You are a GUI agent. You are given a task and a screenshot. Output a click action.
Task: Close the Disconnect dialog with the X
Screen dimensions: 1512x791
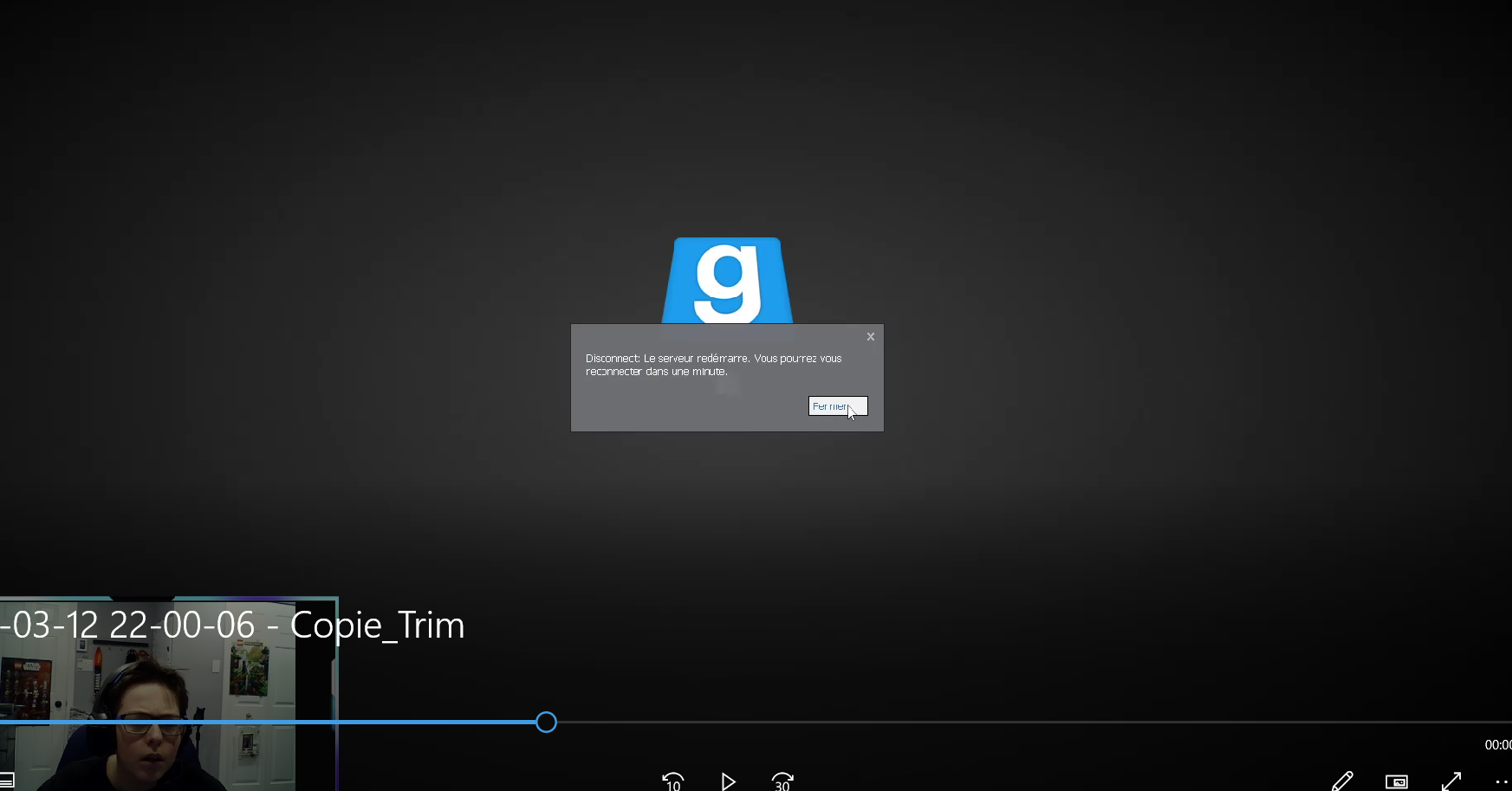coord(871,337)
